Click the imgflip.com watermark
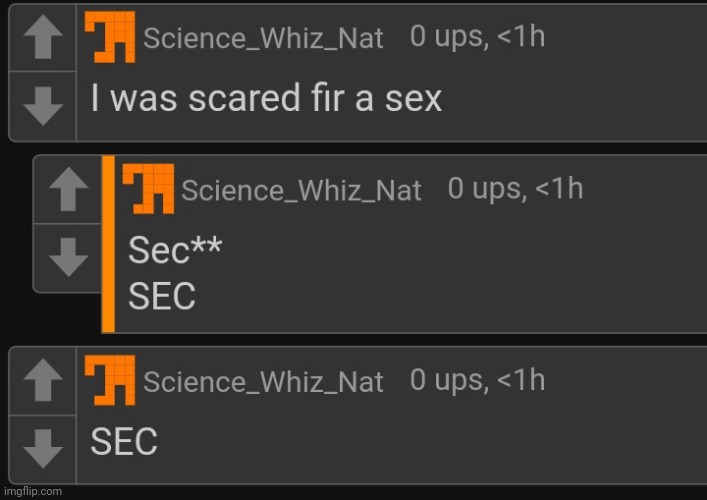This screenshot has width=707, height=500. coord(32,491)
